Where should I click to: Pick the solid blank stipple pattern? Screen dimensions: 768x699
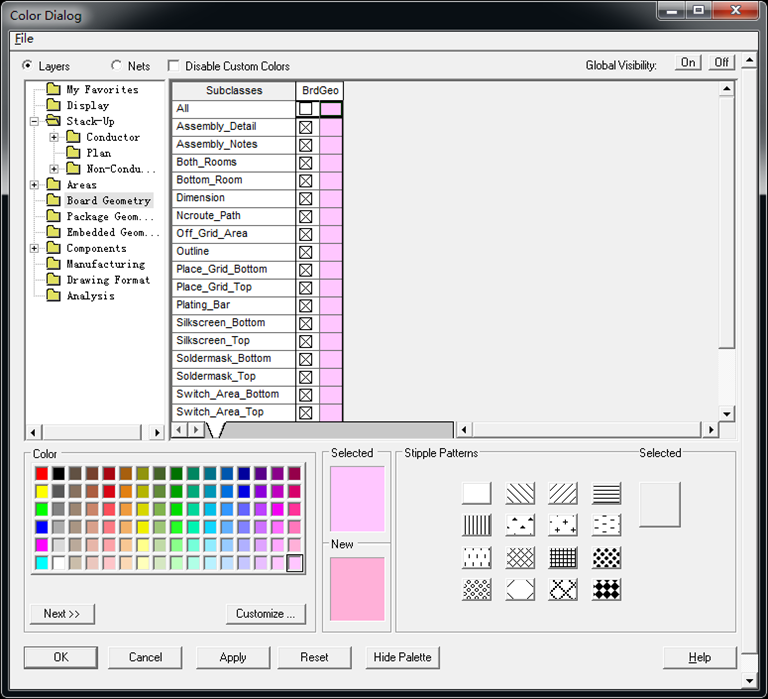click(477, 493)
